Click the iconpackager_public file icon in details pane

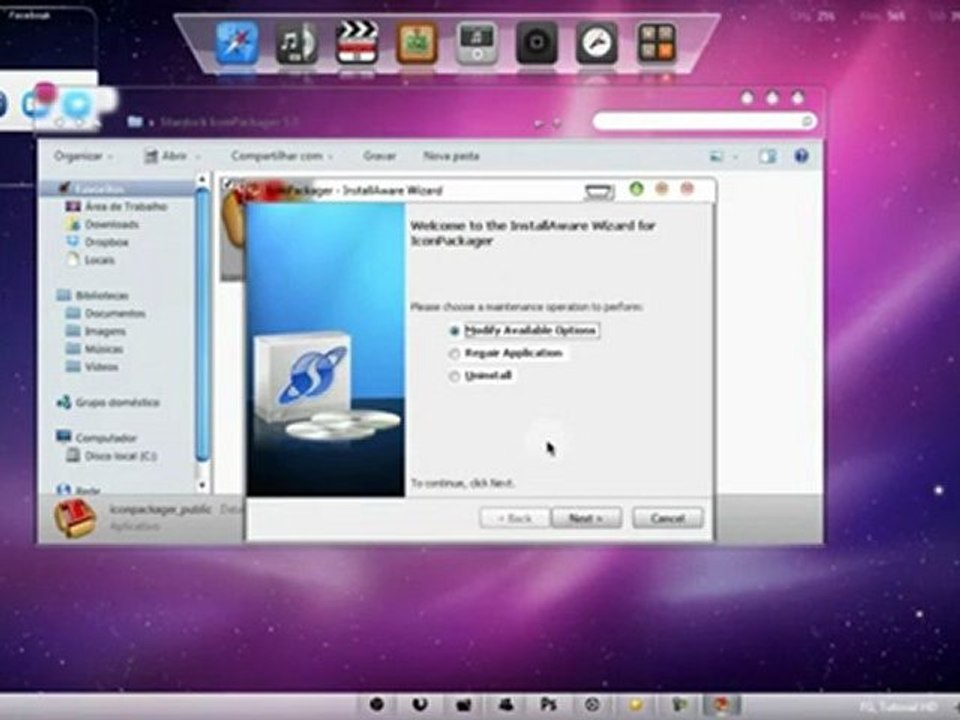pos(75,519)
